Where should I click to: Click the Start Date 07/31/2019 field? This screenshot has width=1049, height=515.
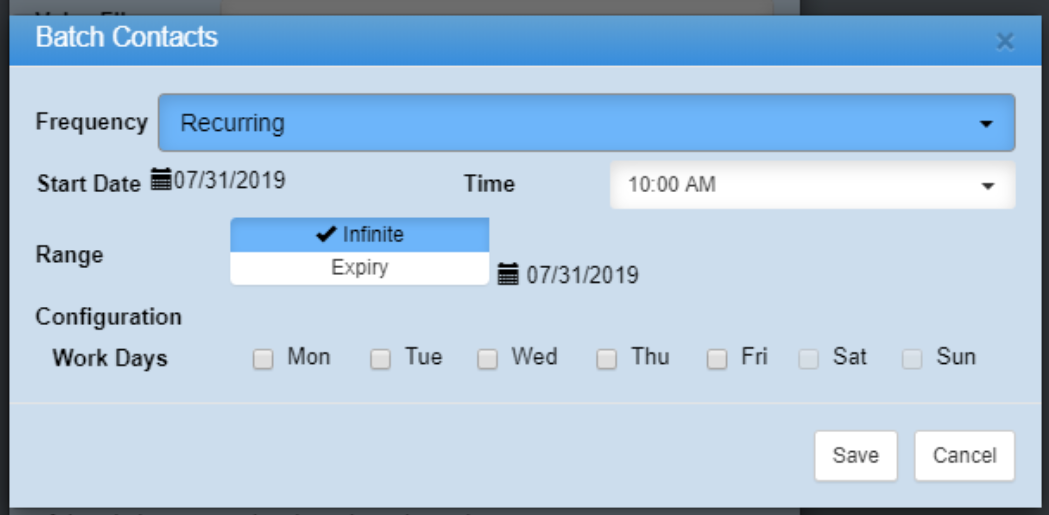point(230,181)
